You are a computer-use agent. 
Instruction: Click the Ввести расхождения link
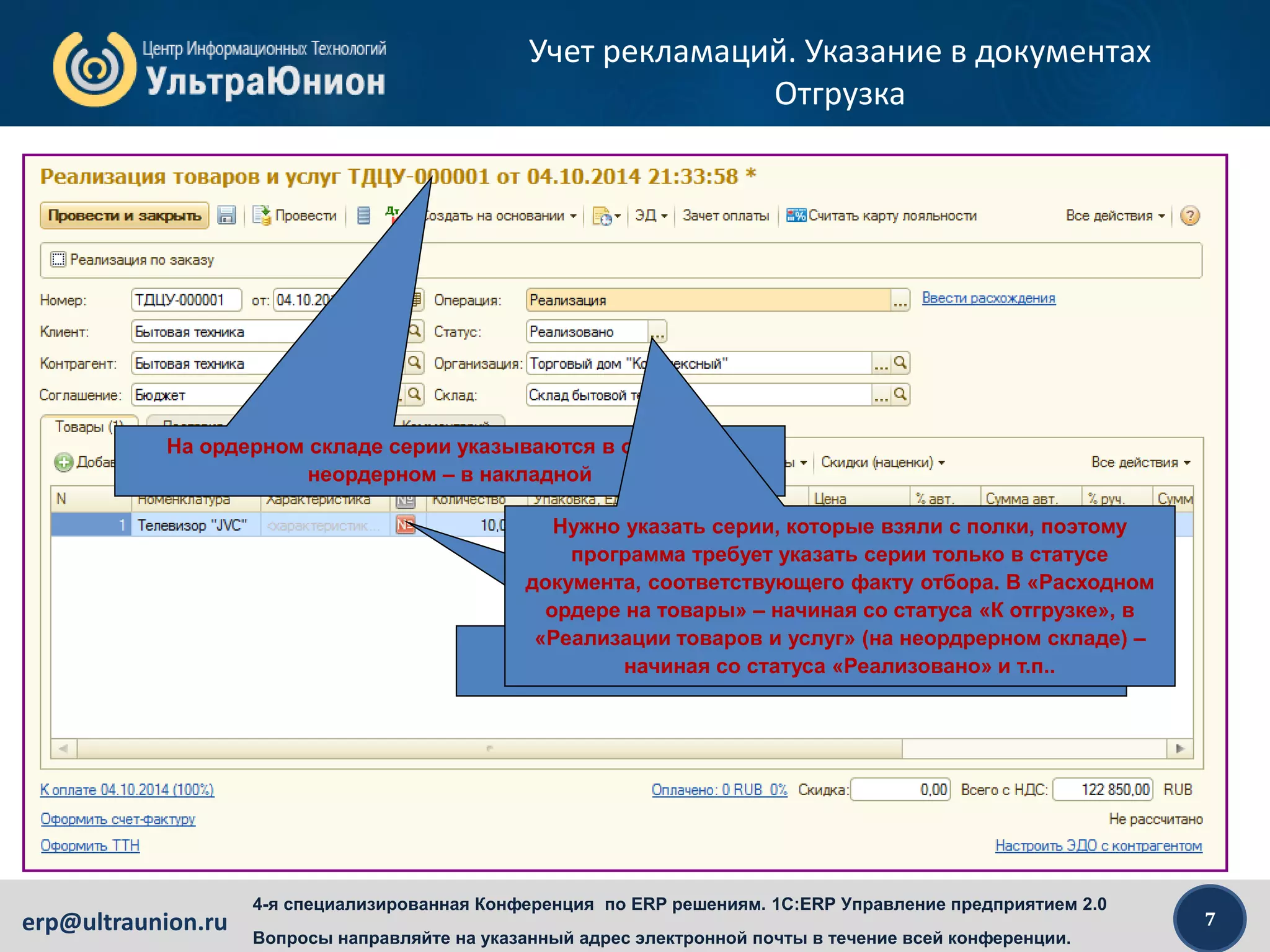point(988,298)
